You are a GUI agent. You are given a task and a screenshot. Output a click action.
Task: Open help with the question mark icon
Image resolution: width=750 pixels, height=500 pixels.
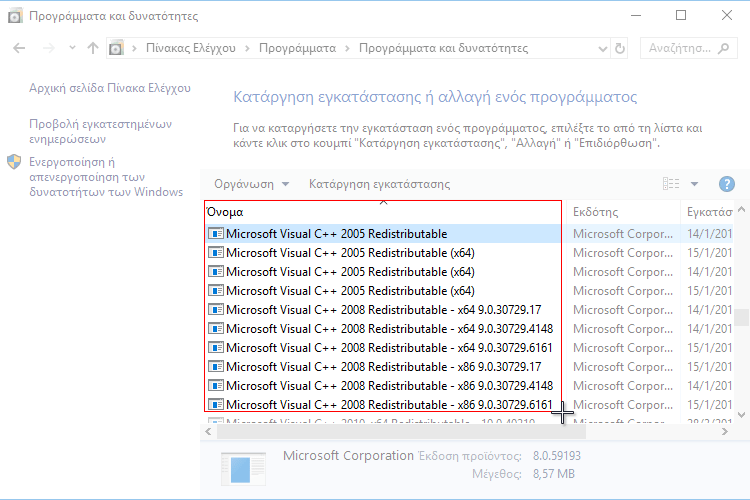point(727,184)
